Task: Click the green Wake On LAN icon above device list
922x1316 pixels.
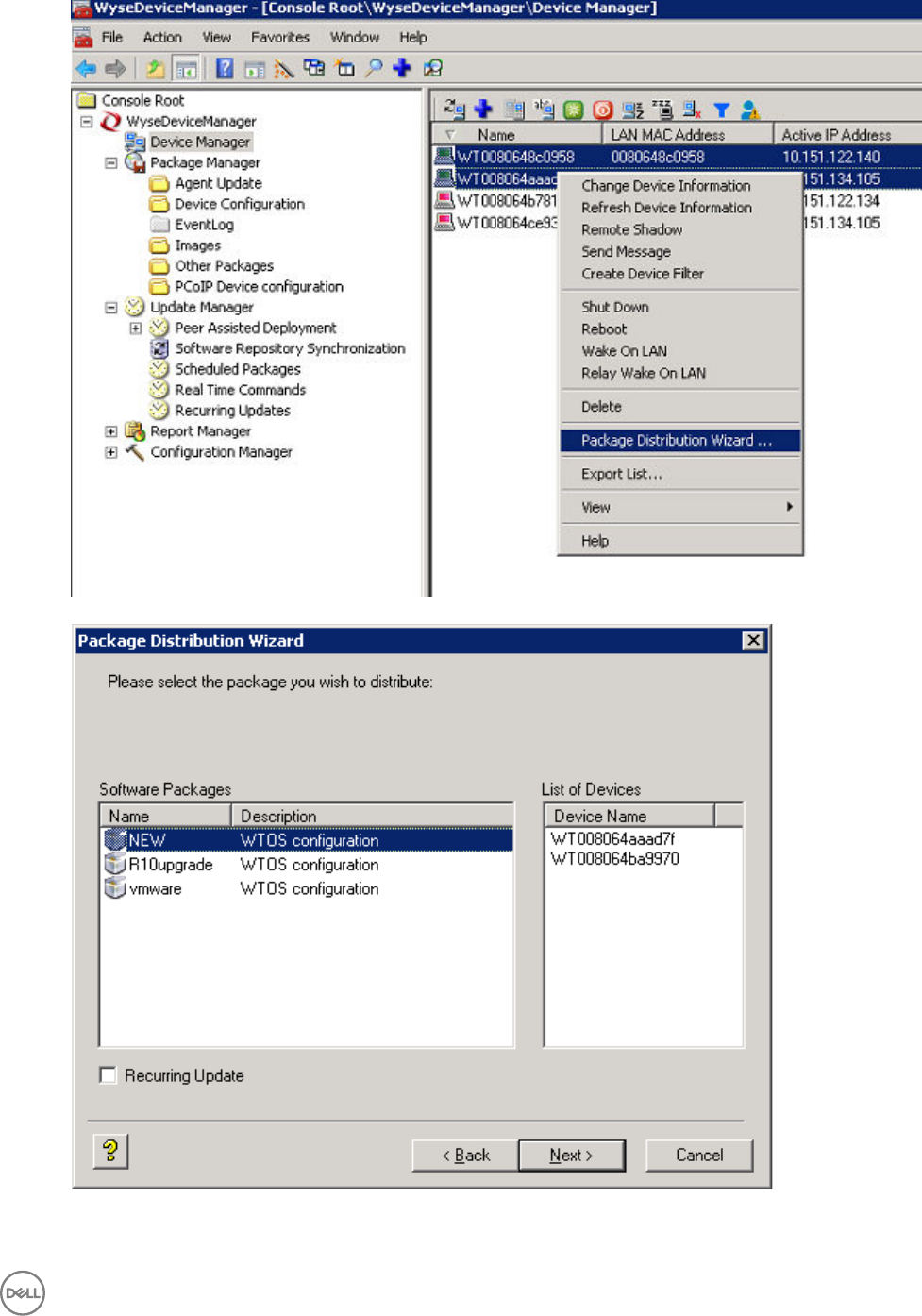Action: [573, 110]
